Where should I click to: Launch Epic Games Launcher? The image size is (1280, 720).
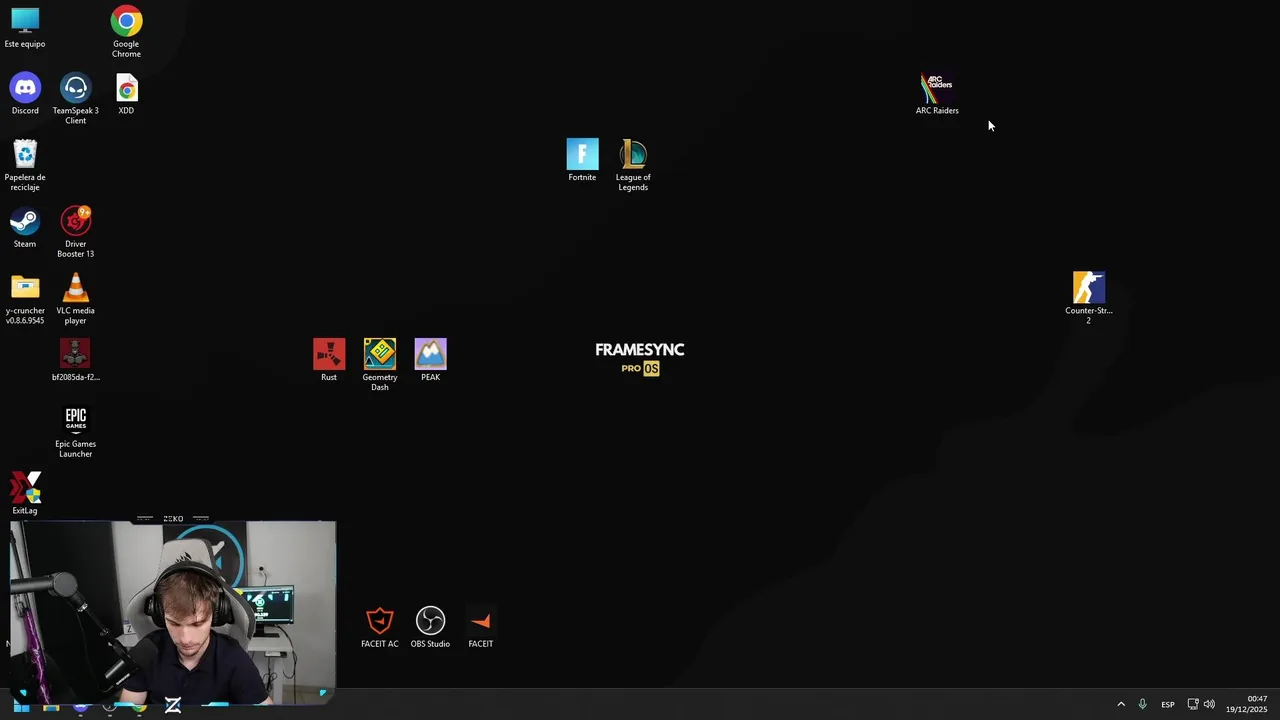pyautogui.click(x=76, y=432)
